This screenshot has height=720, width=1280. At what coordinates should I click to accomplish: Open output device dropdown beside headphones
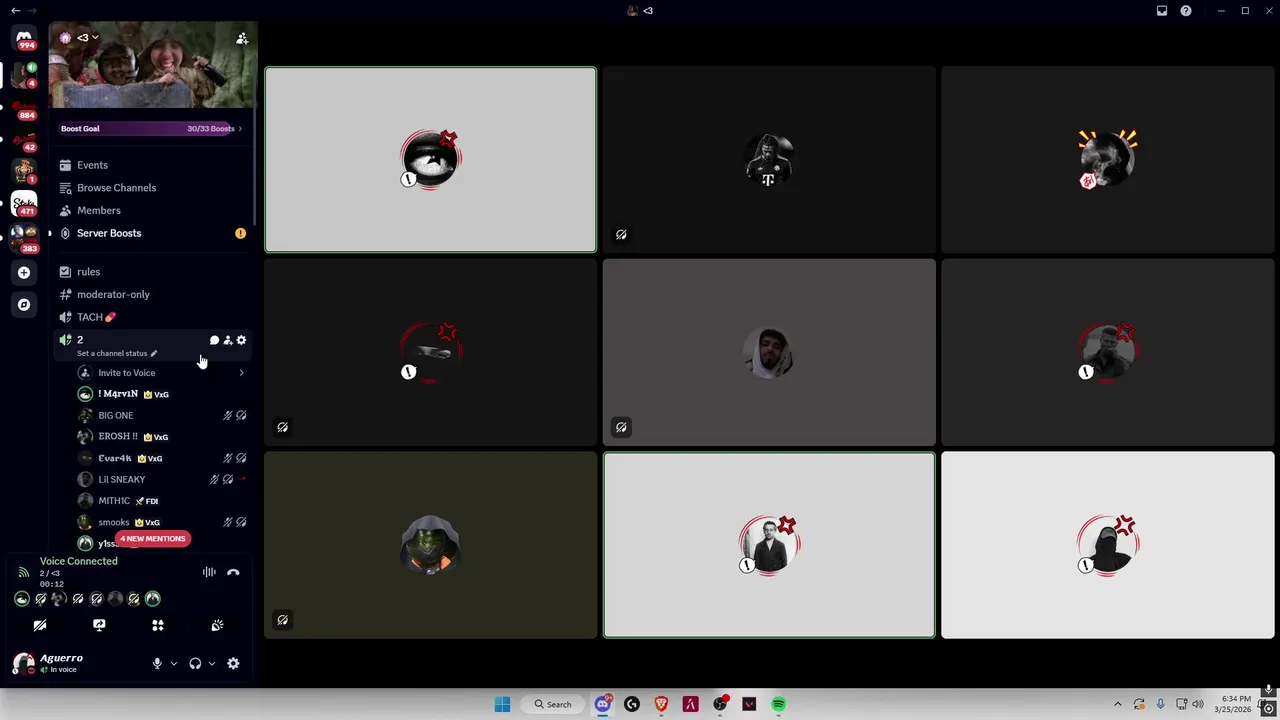tap(212, 664)
